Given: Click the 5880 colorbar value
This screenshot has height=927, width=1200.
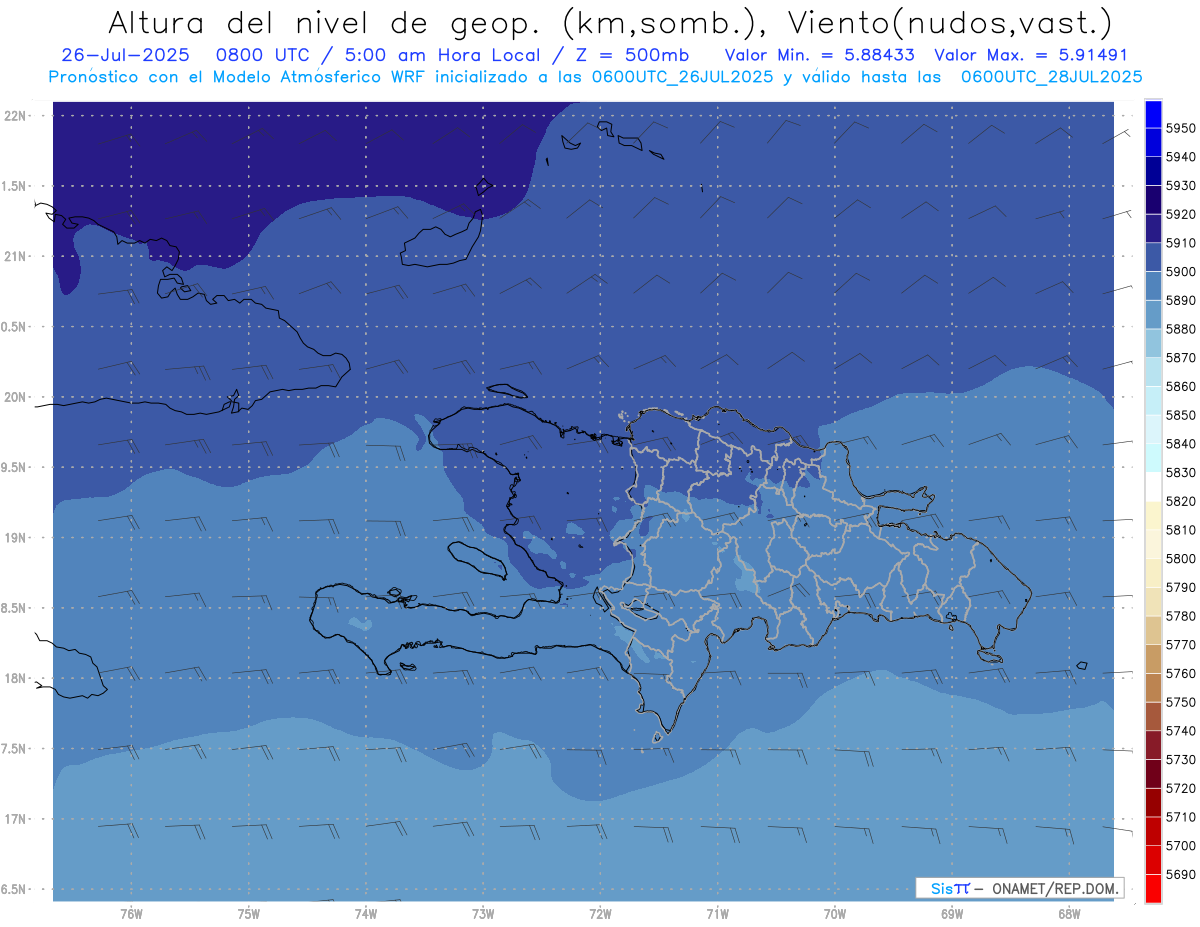Looking at the screenshot, I should coord(1181,329).
